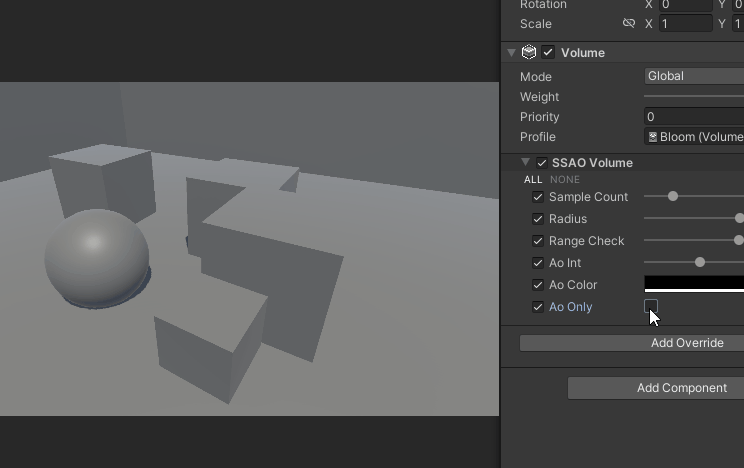744x468 pixels.
Task: Click the Range Check label
Action: click(x=586, y=241)
